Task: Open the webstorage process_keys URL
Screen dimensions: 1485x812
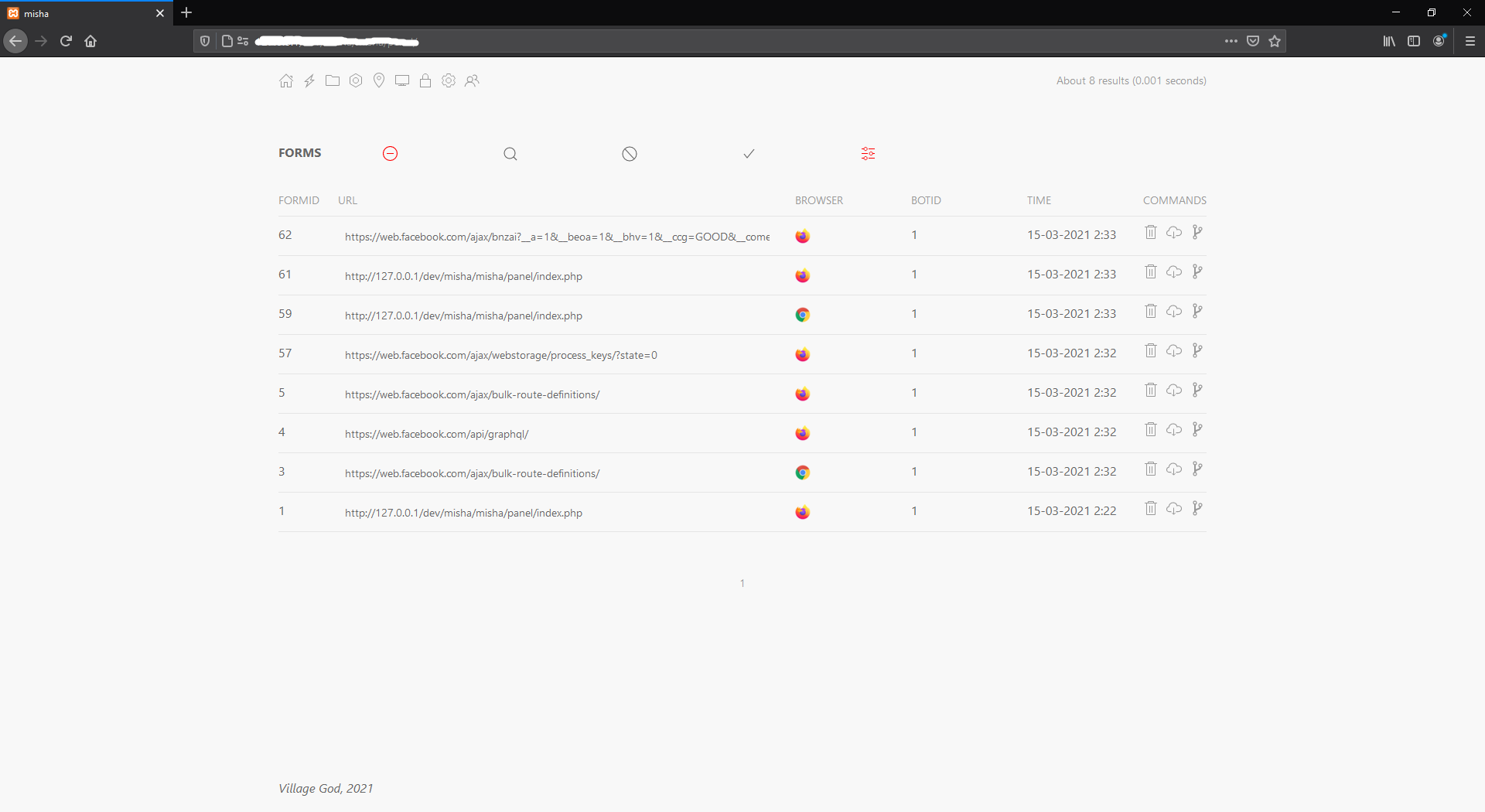Action: (x=501, y=355)
